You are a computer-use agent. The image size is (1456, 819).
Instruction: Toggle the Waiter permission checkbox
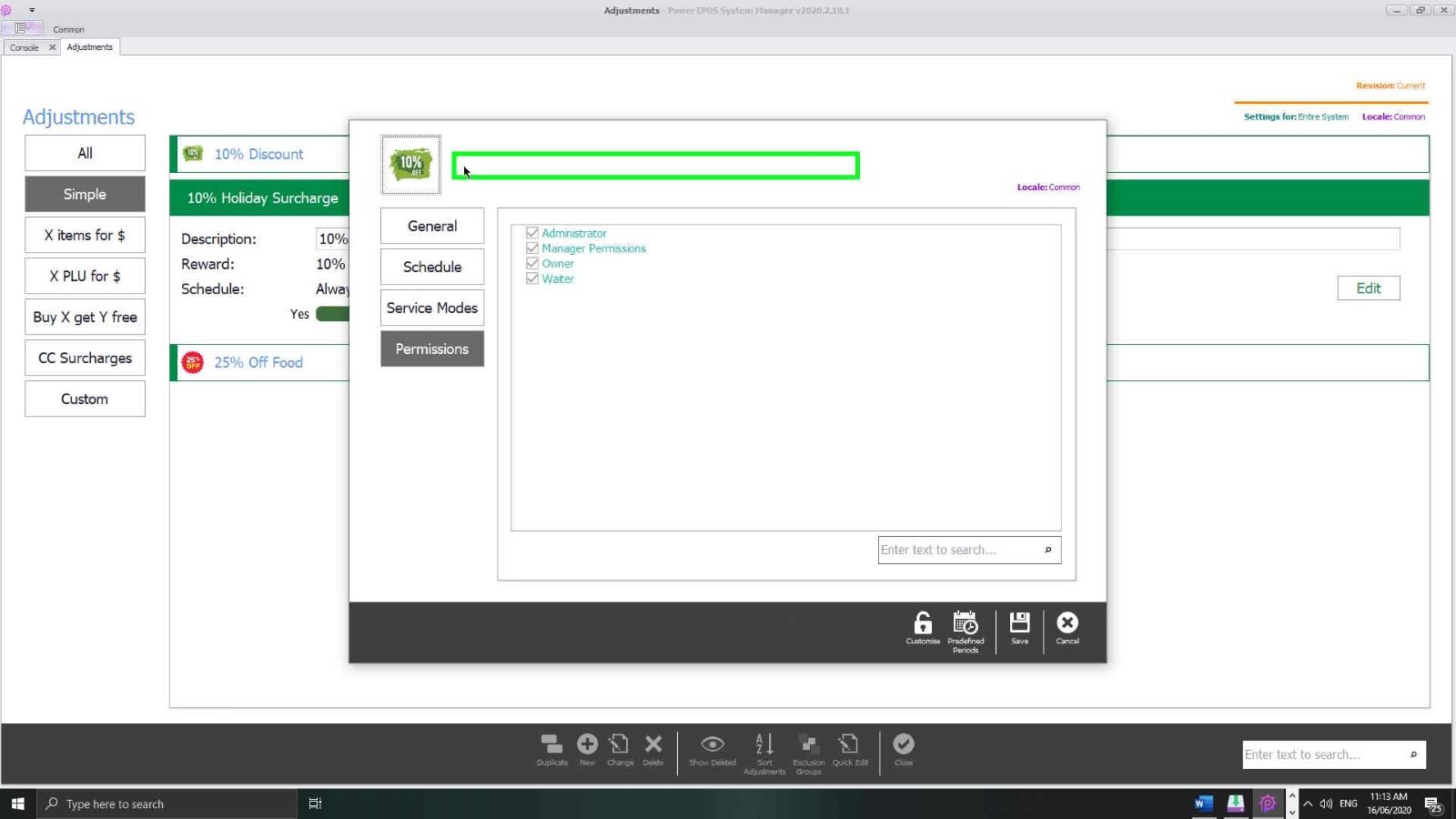[x=532, y=278]
